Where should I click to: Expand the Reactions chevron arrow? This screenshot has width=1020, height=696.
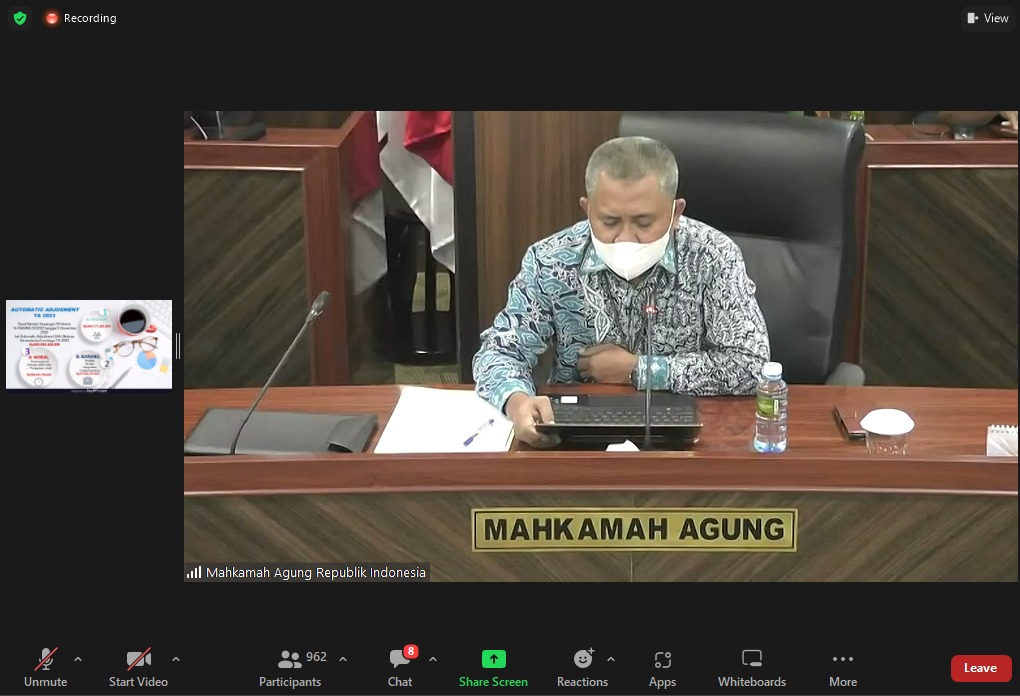(x=611, y=659)
